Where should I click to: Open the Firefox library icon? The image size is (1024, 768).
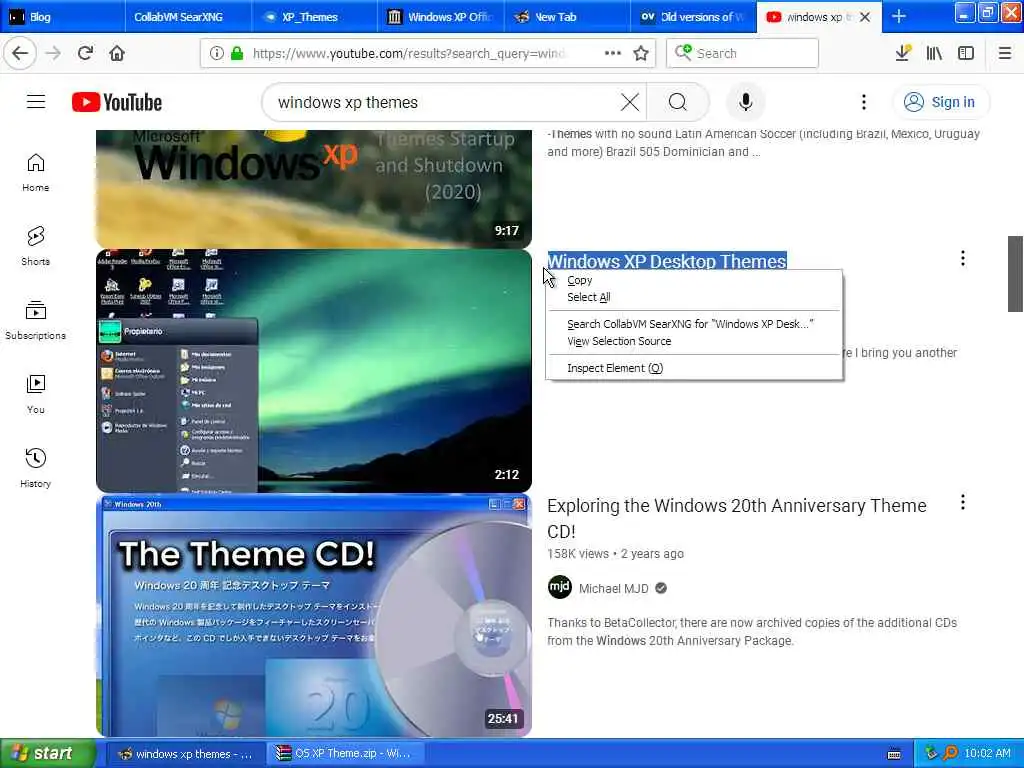935,54
